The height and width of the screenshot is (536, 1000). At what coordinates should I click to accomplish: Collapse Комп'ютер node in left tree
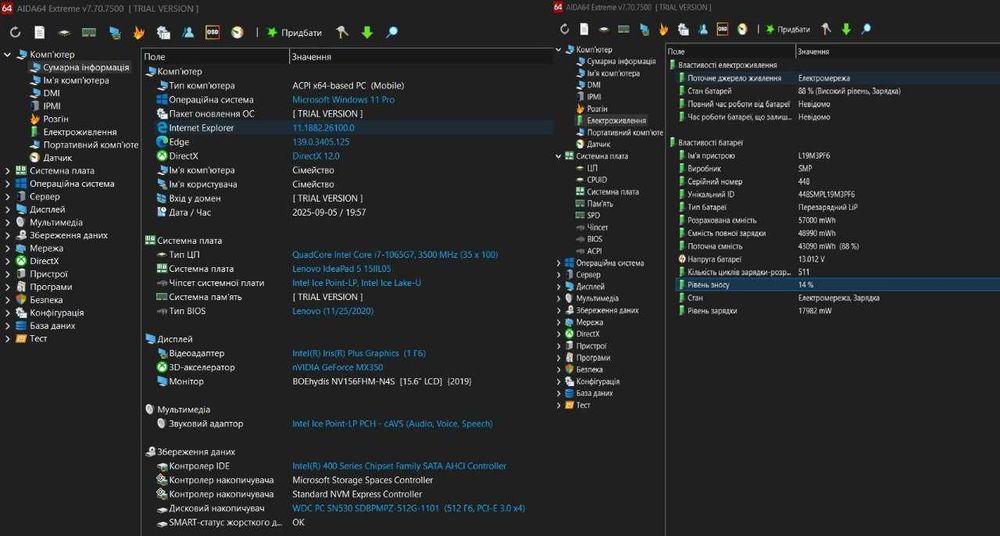pos(8,55)
